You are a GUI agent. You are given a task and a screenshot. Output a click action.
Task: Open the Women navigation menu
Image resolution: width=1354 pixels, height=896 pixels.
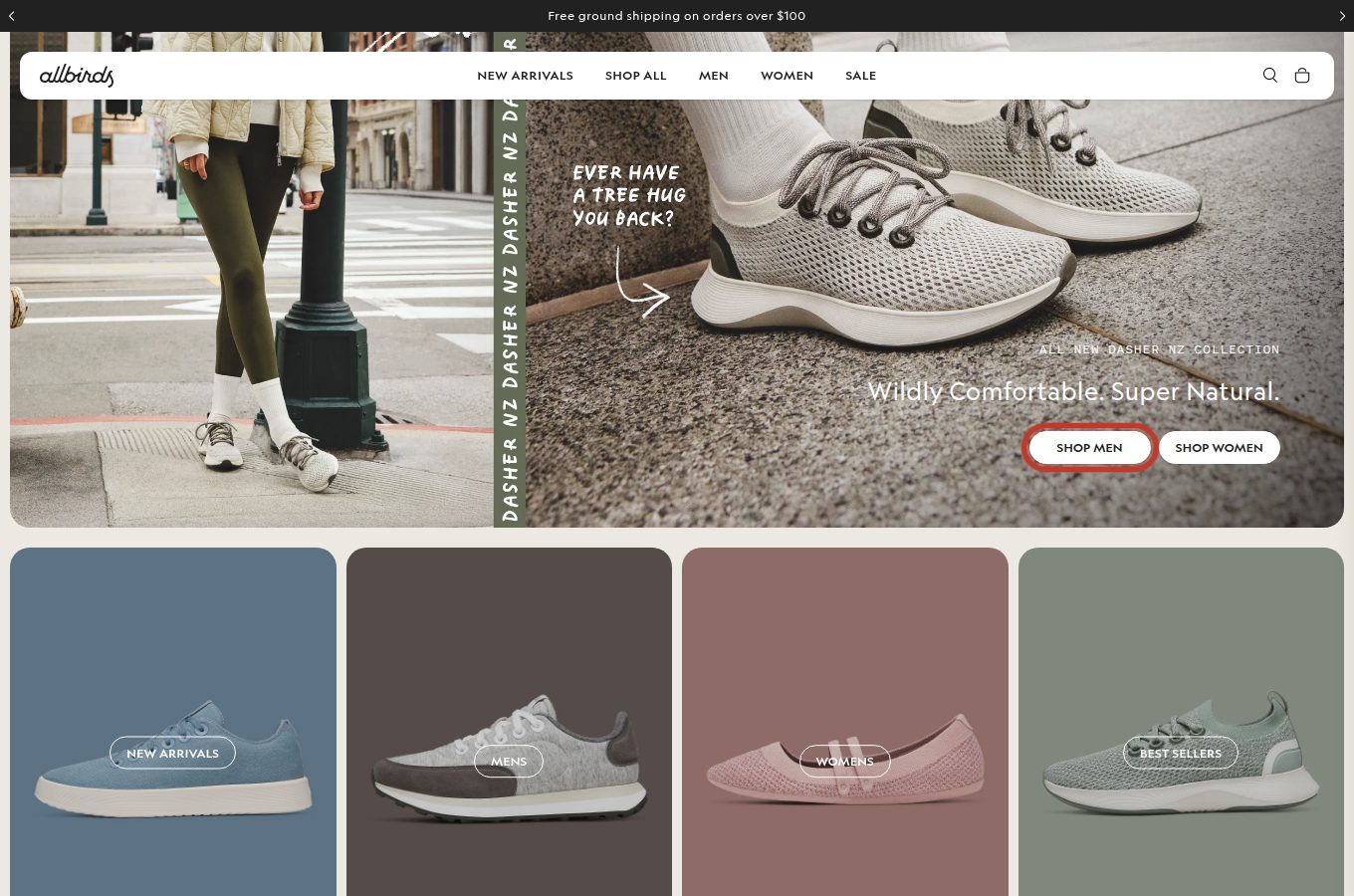(x=787, y=76)
